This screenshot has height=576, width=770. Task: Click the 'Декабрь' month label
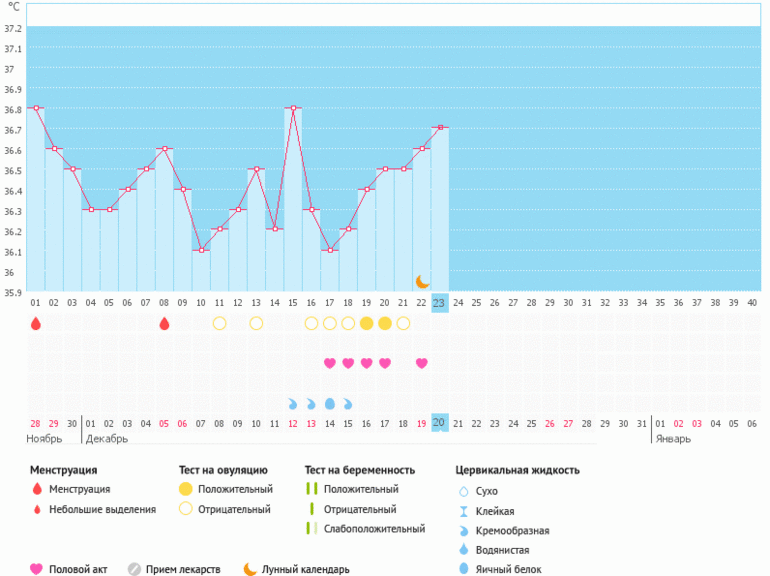tap(107, 439)
